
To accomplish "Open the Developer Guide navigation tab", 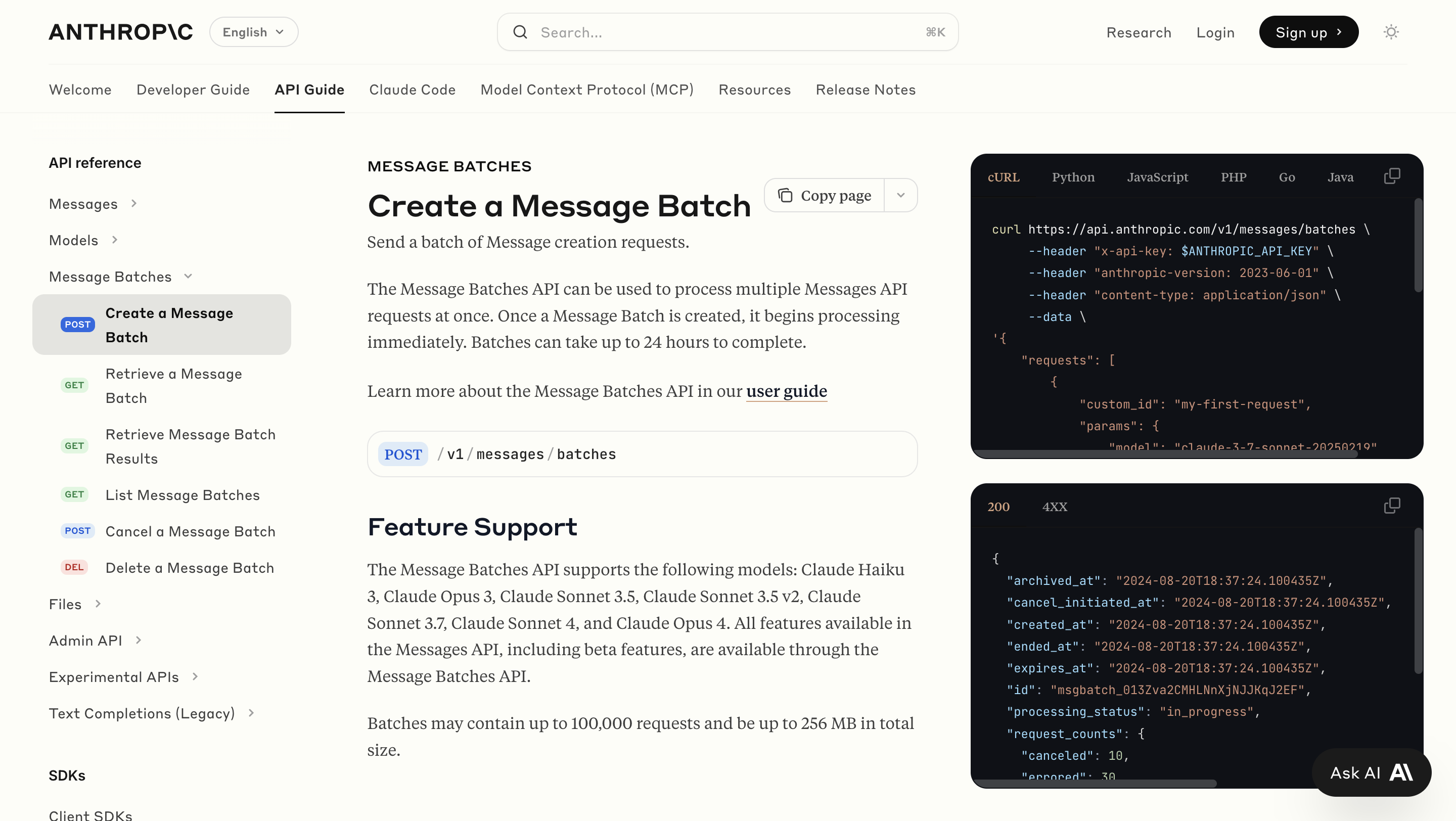I will tap(193, 90).
